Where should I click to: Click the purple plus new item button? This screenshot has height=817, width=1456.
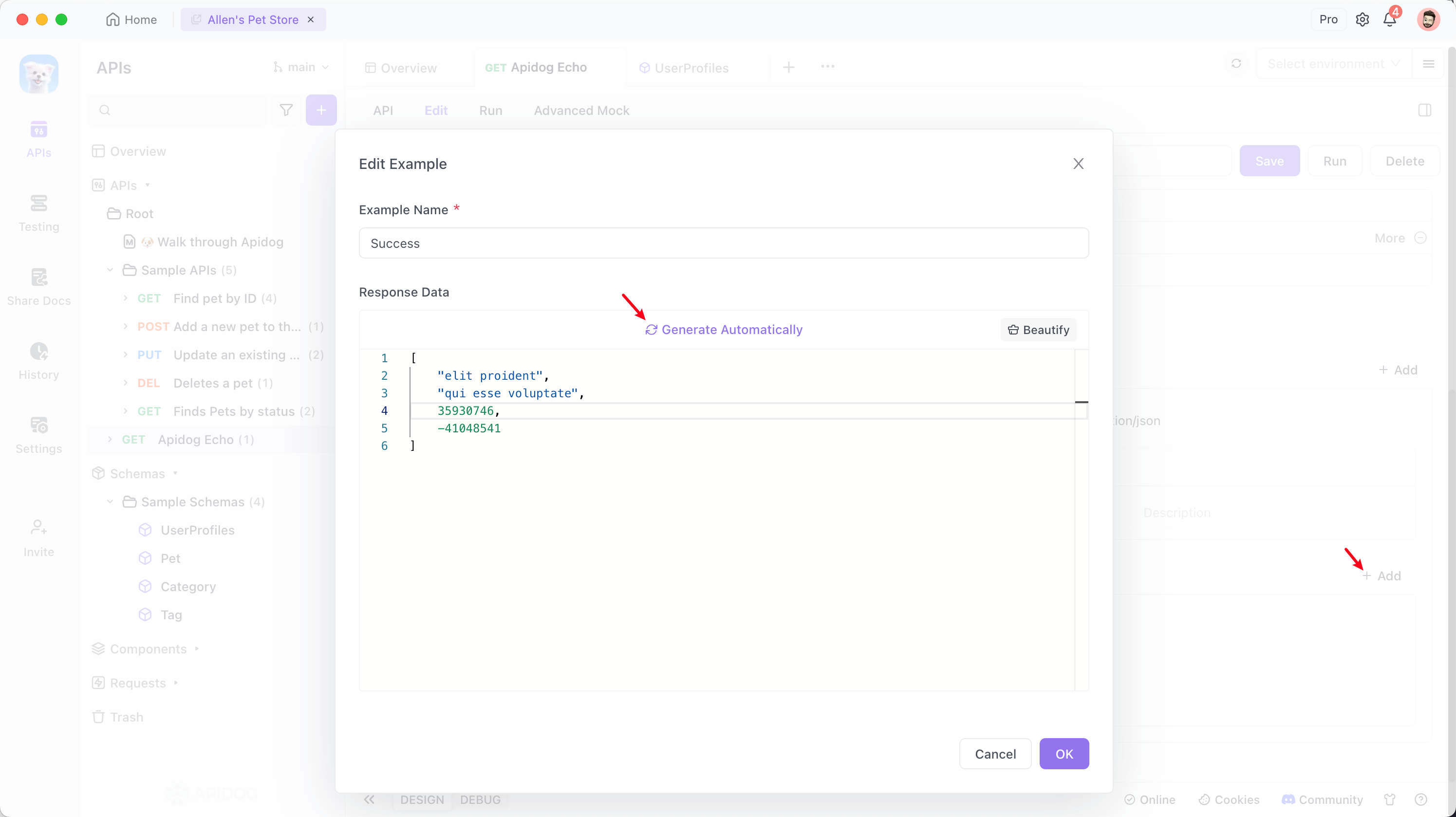point(321,110)
